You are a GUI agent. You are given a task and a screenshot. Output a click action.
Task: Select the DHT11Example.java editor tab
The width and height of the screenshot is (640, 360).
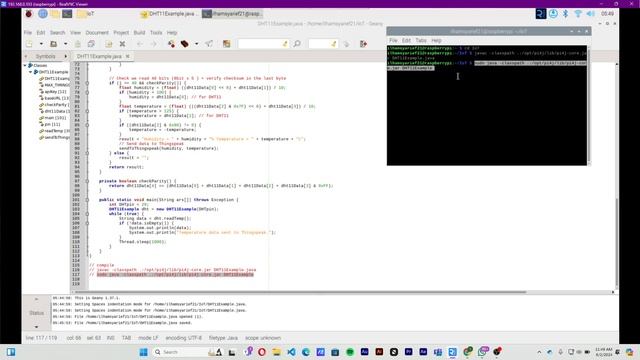pyautogui.click(x=99, y=56)
